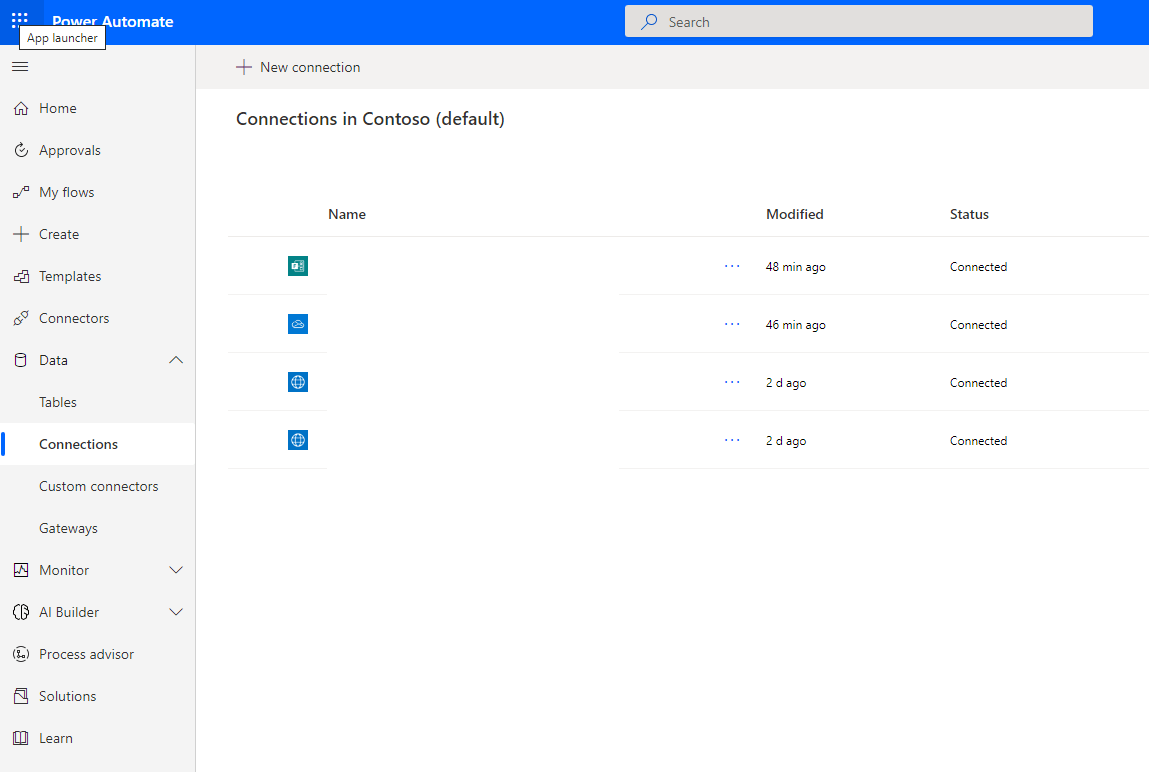Image resolution: width=1149 pixels, height=772 pixels.
Task: Open more options for first 2 d ago connection
Action: (732, 382)
